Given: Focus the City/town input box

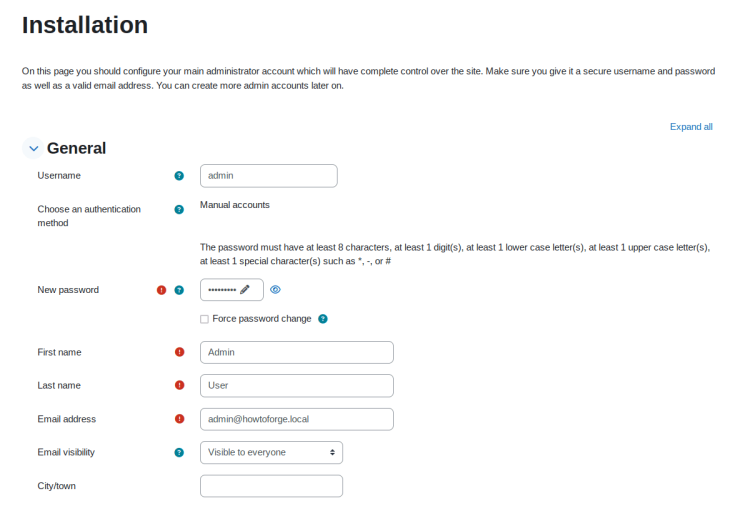Looking at the screenshot, I should [271, 486].
